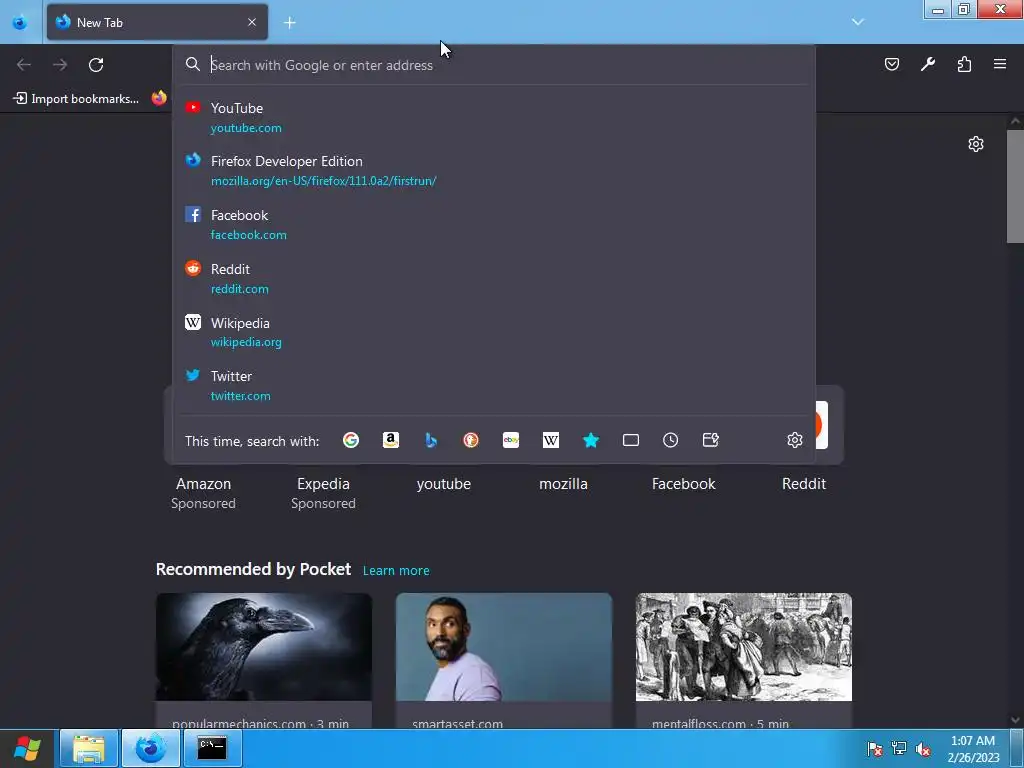
Task: Open search settings gear in dropdown
Action: pos(795,440)
